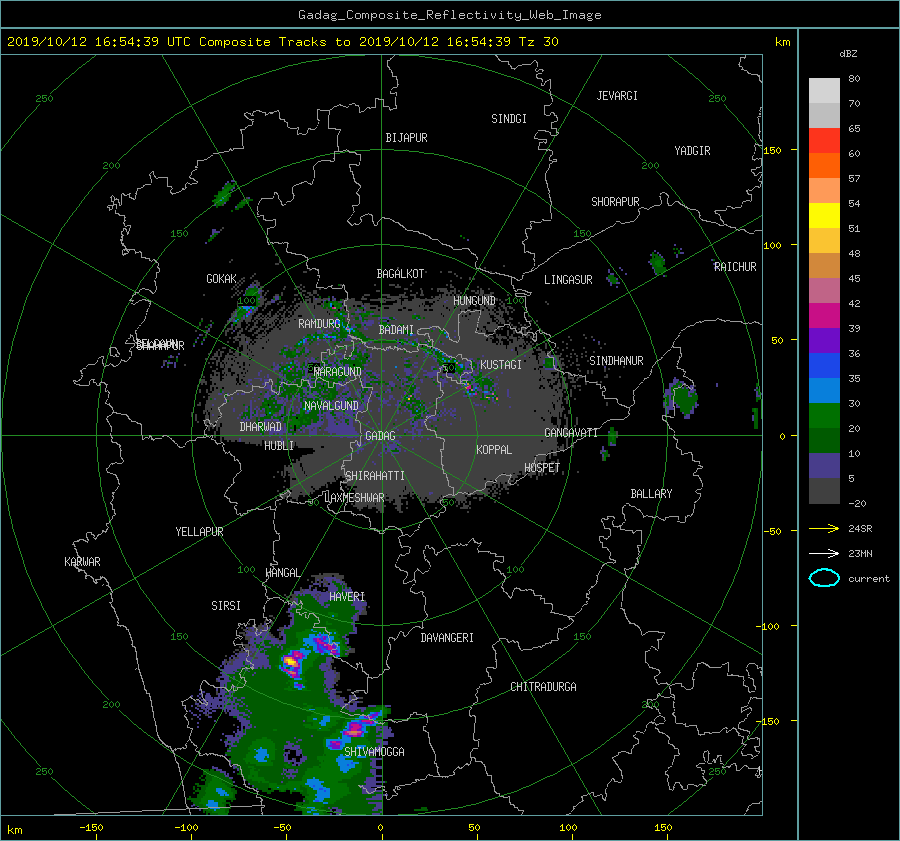
Task: Click the cyan current track ellipse
Action: click(x=824, y=578)
